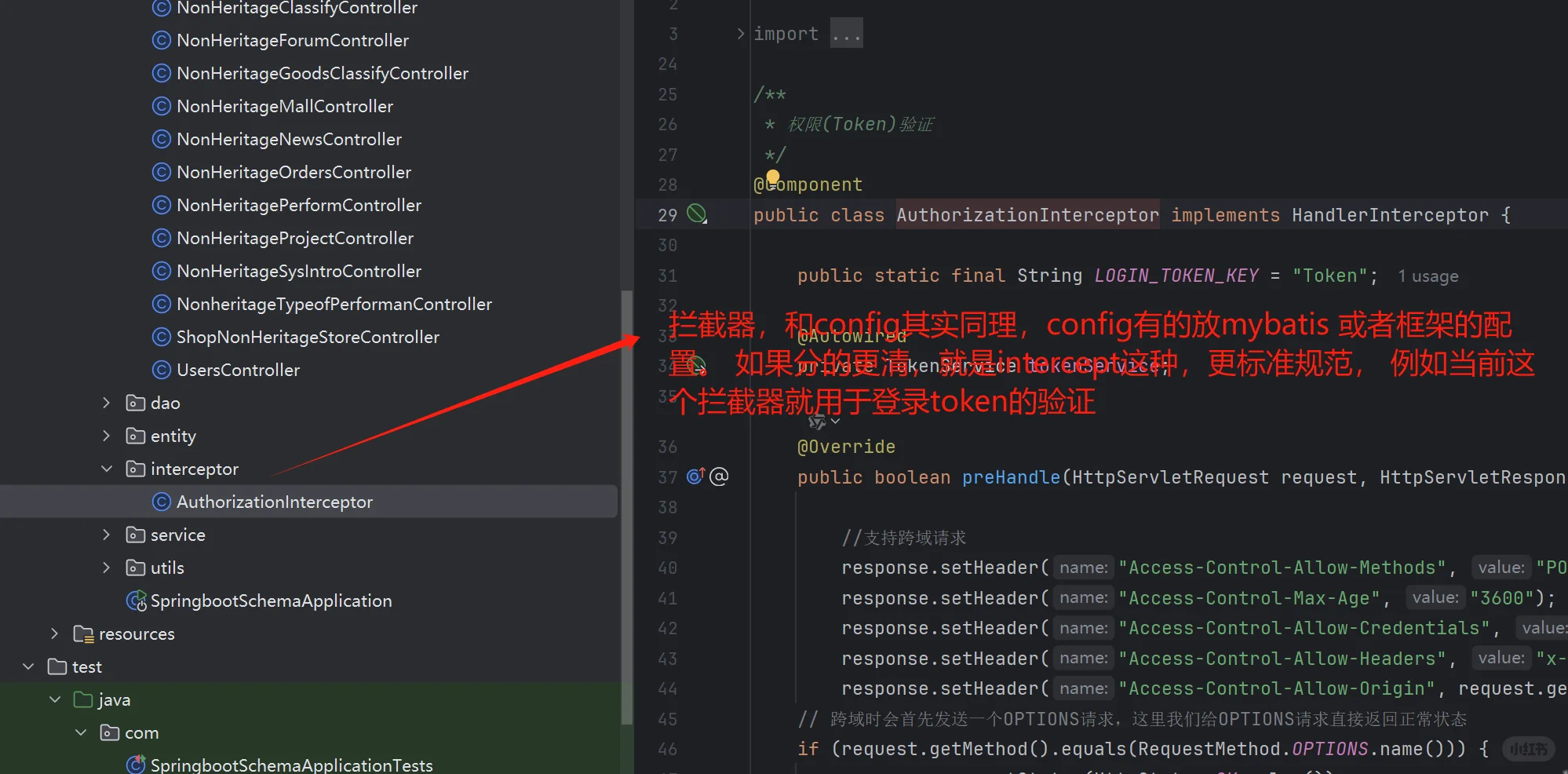Collapse the interceptor package

[107, 469]
